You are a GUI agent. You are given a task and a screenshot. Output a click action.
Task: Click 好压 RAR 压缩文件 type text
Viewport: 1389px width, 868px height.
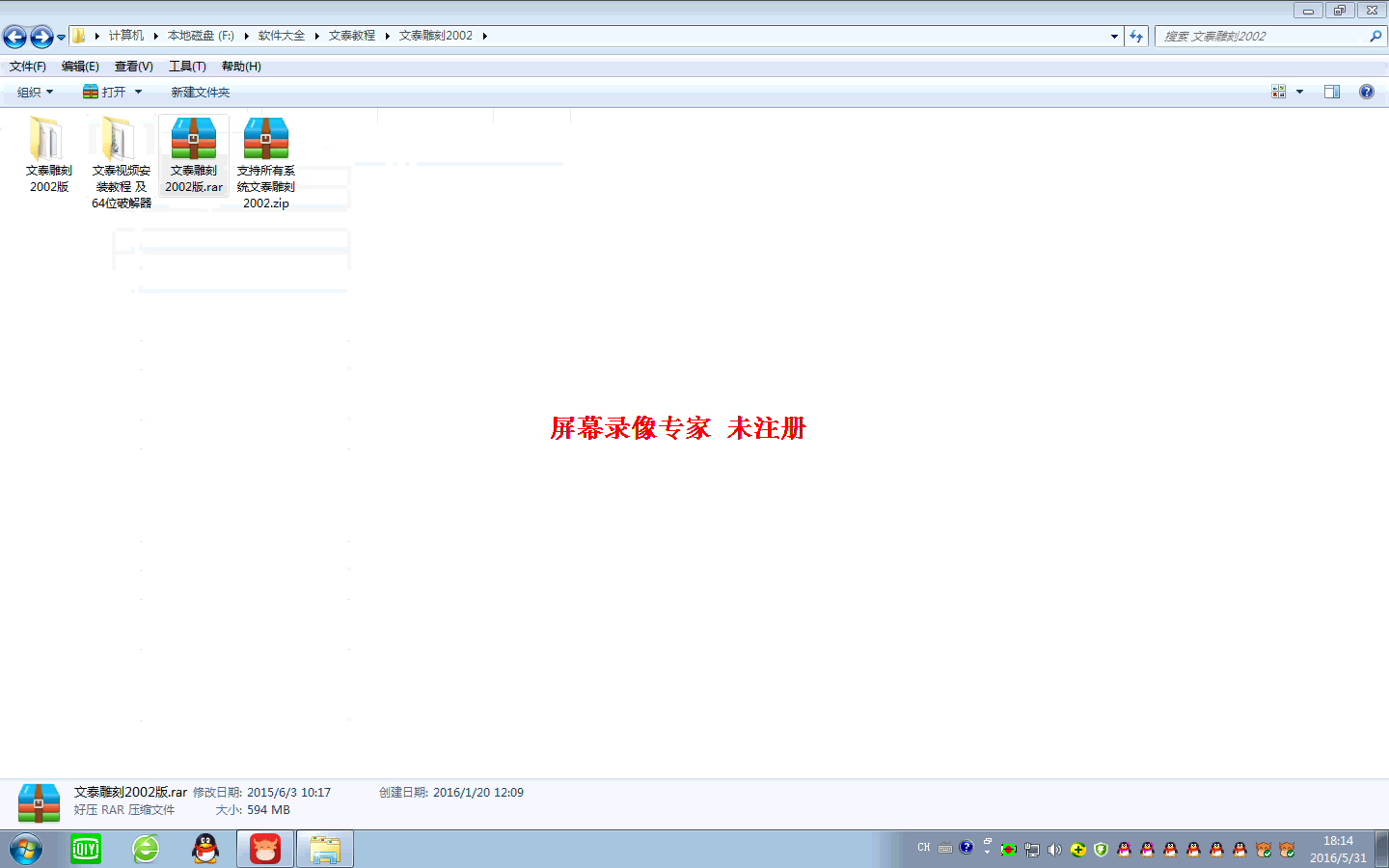[x=124, y=810]
